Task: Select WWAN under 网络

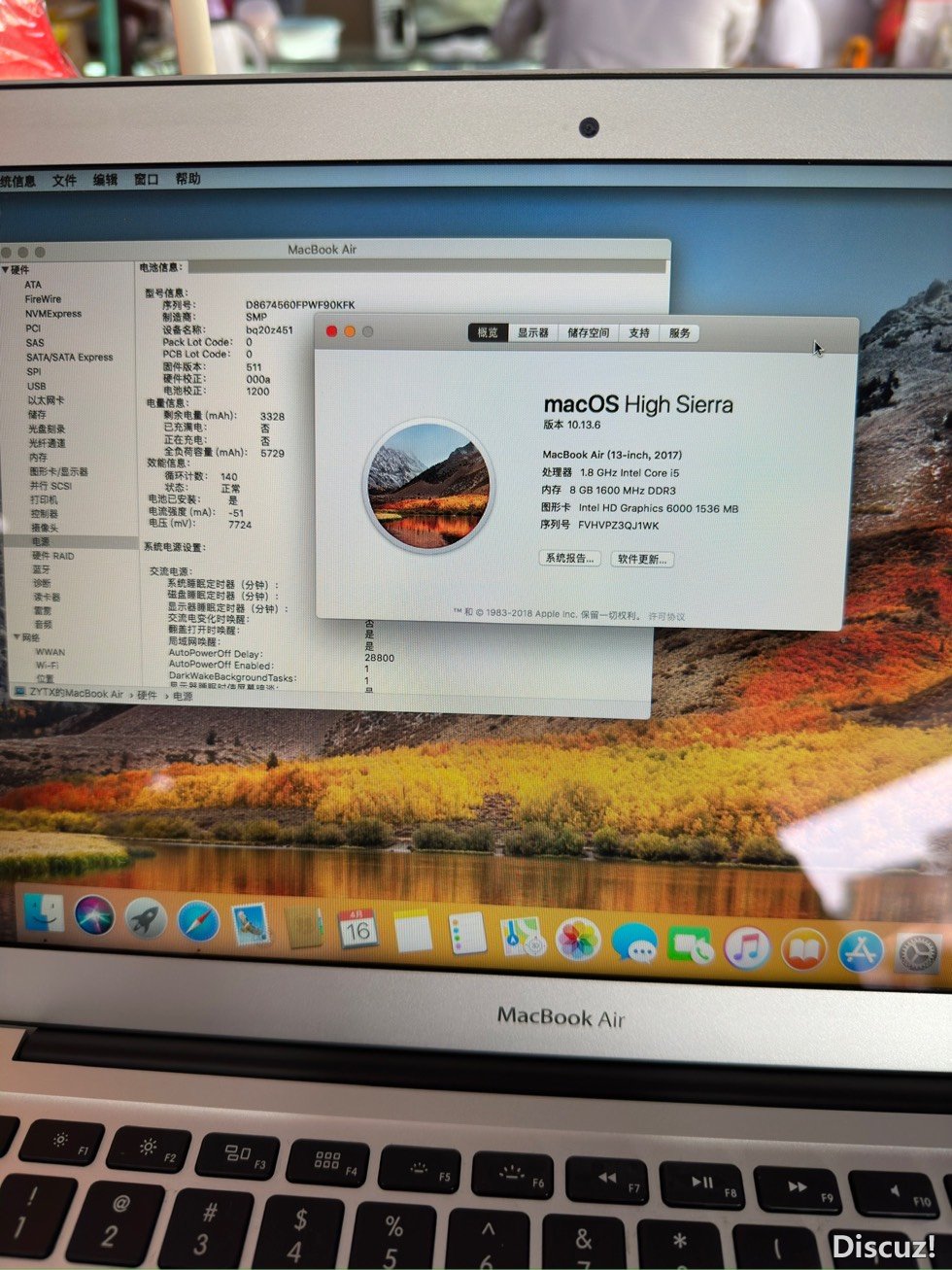Action: (51, 652)
